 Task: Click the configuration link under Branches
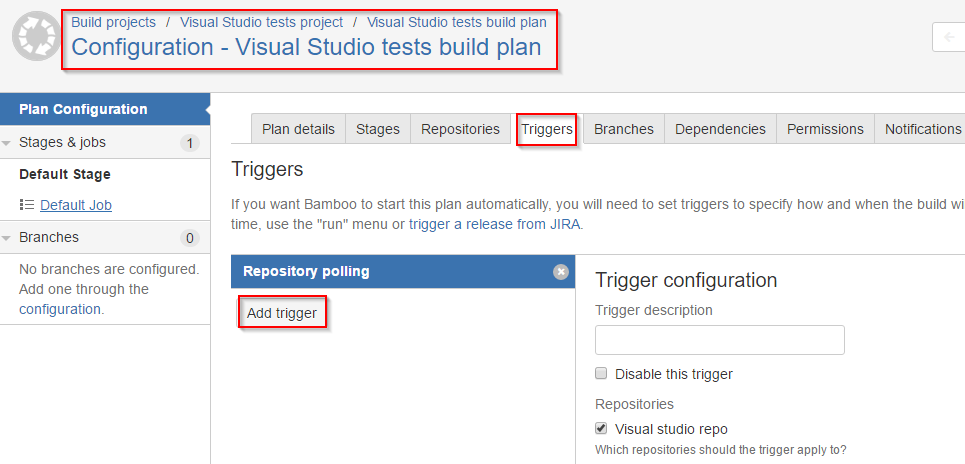(60, 309)
